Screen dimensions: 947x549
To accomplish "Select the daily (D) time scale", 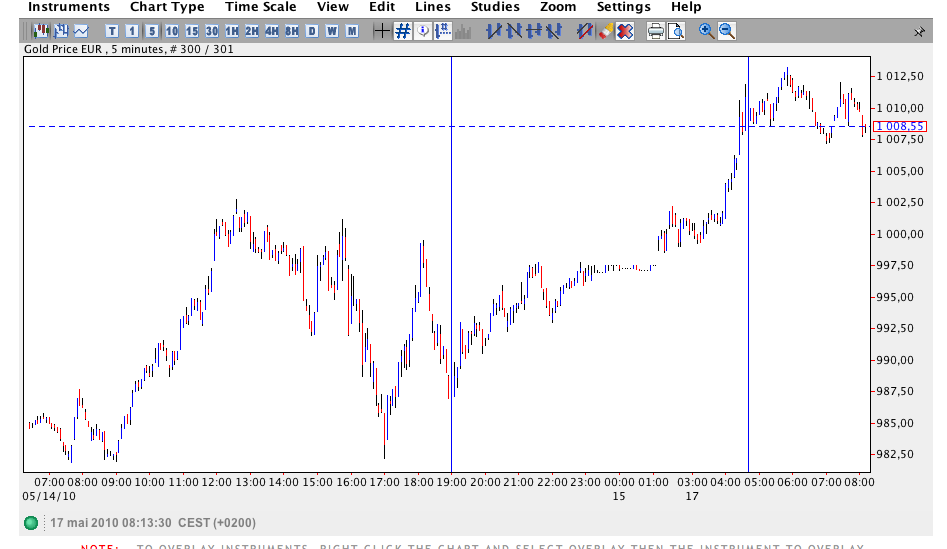I will 312,31.
